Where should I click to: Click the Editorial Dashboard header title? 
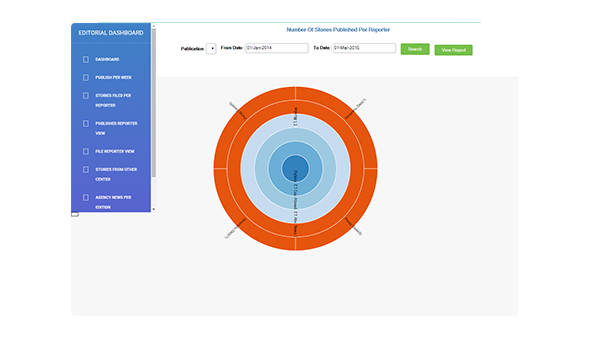(x=111, y=33)
